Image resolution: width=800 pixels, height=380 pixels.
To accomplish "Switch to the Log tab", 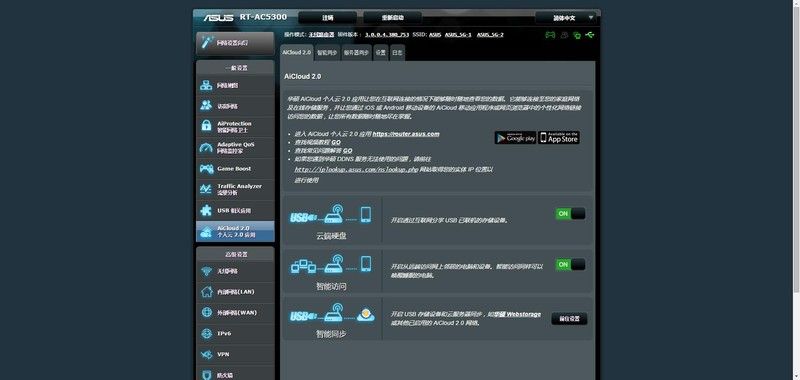I will (397, 53).
